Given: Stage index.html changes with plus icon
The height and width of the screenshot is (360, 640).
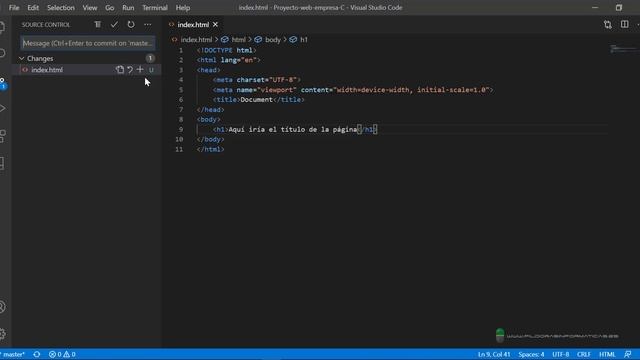Looking at the screenshot, I should [x=140, y=70].
